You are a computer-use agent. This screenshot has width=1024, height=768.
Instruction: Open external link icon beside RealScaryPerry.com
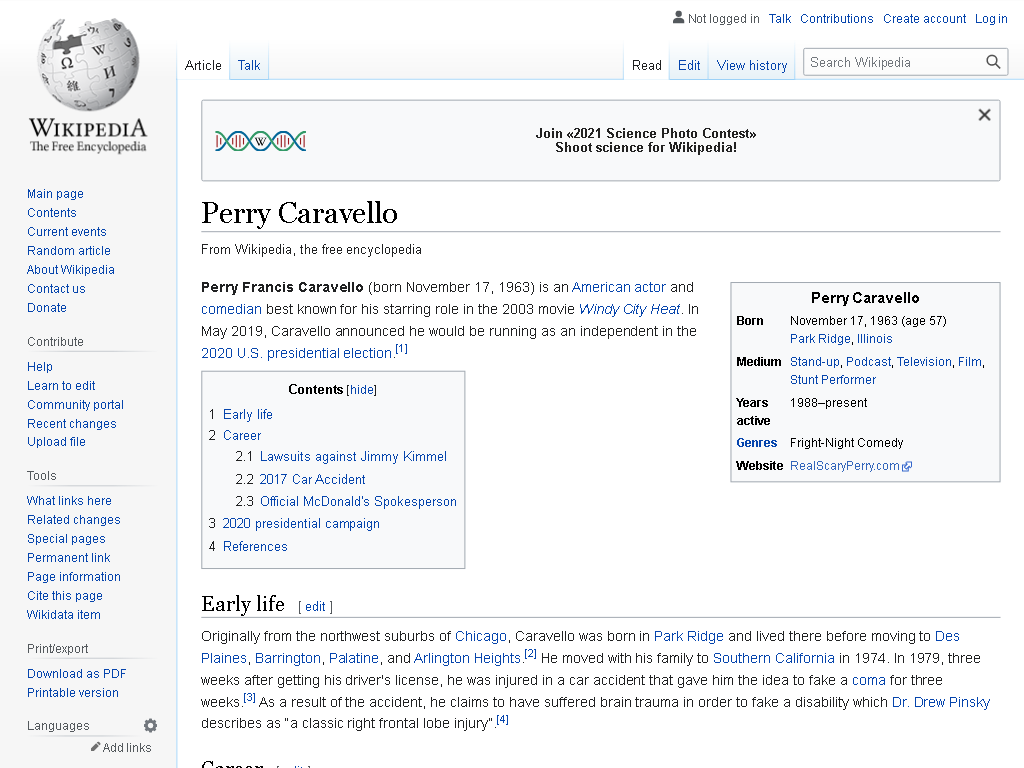tap(907, 466)
